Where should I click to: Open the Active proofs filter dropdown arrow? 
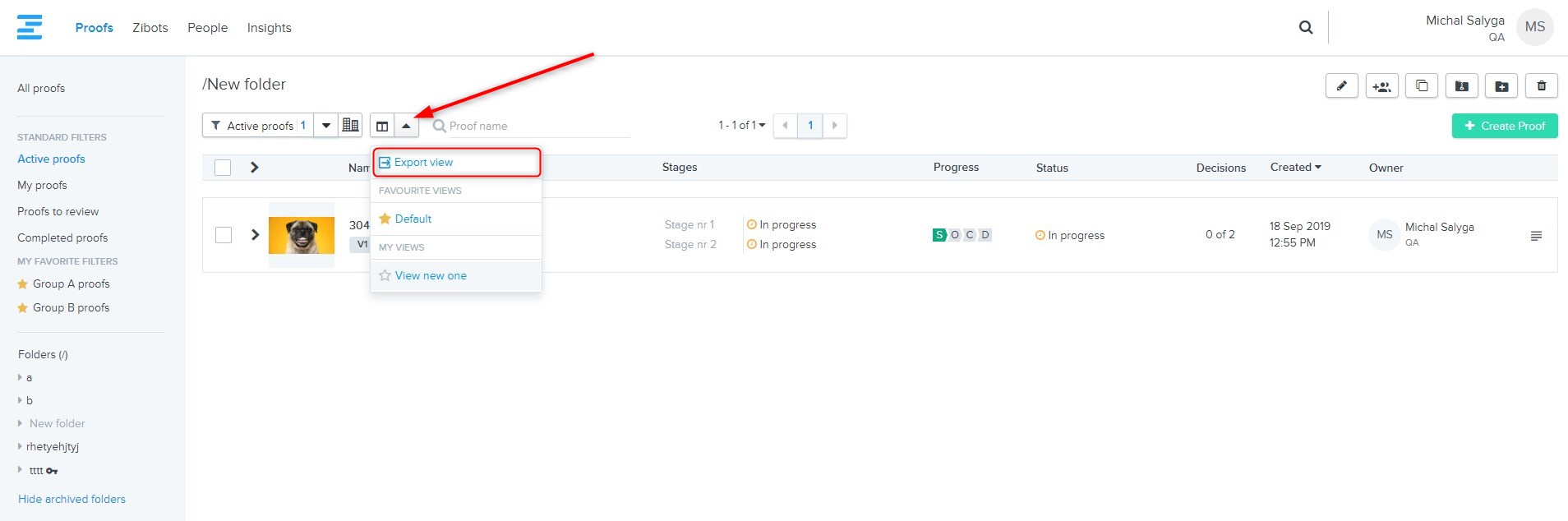[x=326, y=126]
